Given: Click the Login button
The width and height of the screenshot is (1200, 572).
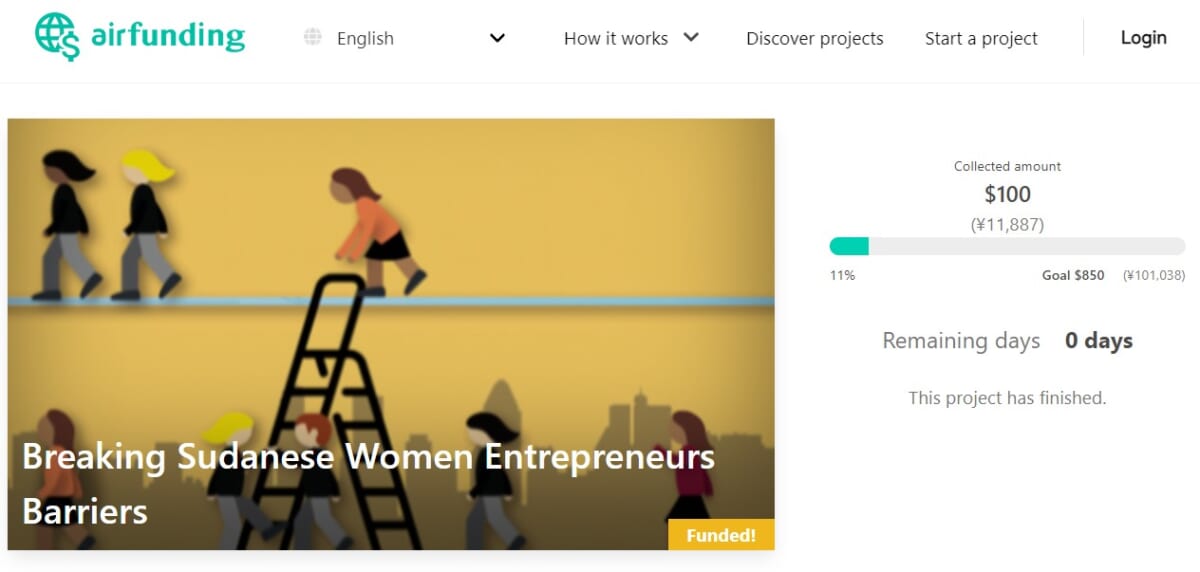Looking at the screenshot, I should tap(1143, 38).
